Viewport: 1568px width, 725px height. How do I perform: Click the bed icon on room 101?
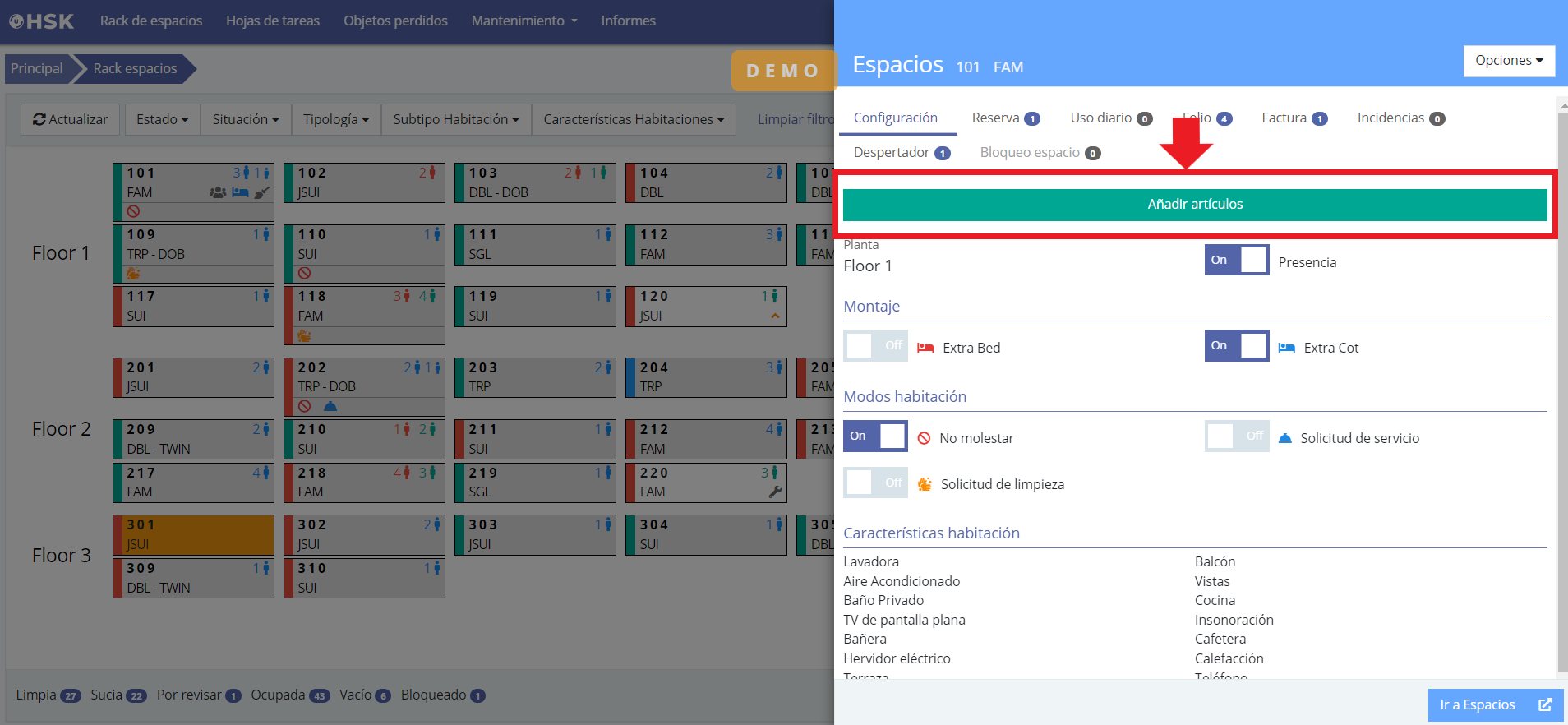pyautogui.click(x=240, y=192)
